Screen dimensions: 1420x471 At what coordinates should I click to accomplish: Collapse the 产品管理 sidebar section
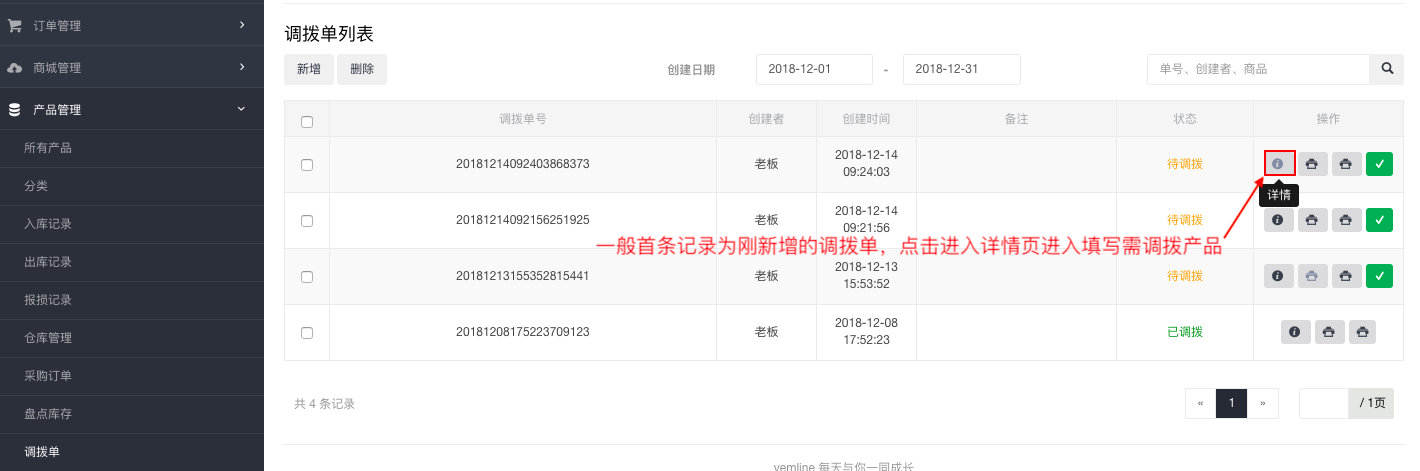132,110
